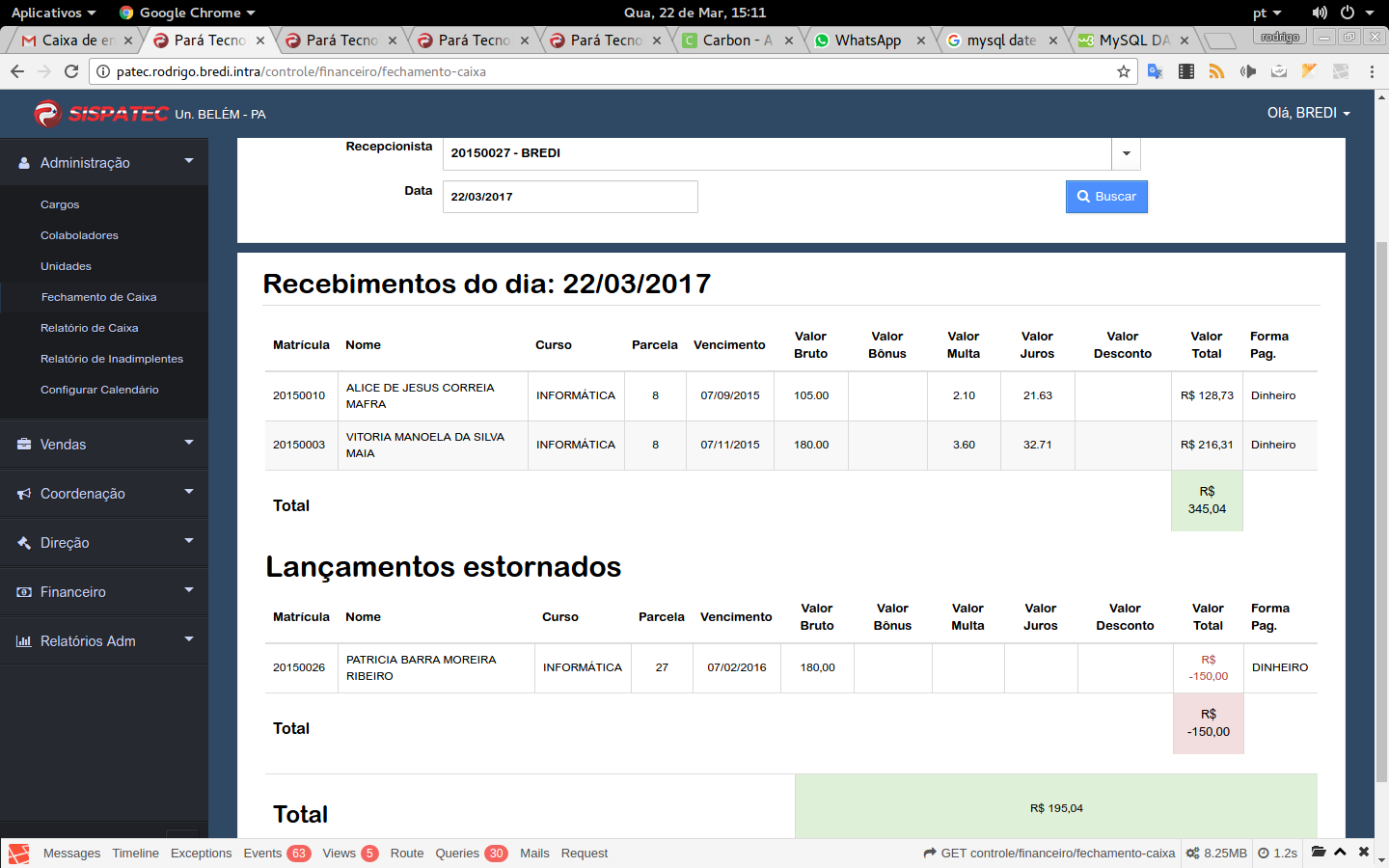Open the Views debugbar tab
Screen dimensions: 1389x868
350,854
